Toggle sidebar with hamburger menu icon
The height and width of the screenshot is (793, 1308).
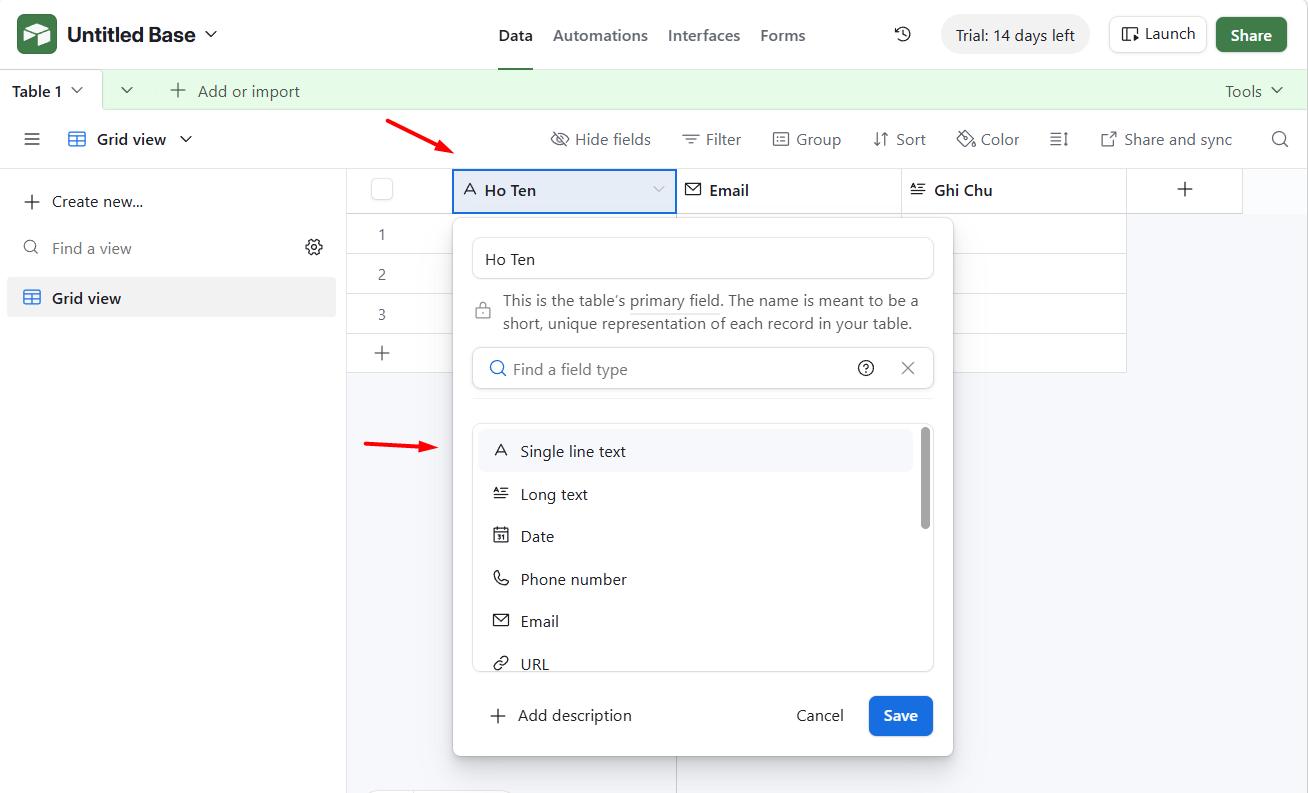pyautogui.click(x=32, y=139)
